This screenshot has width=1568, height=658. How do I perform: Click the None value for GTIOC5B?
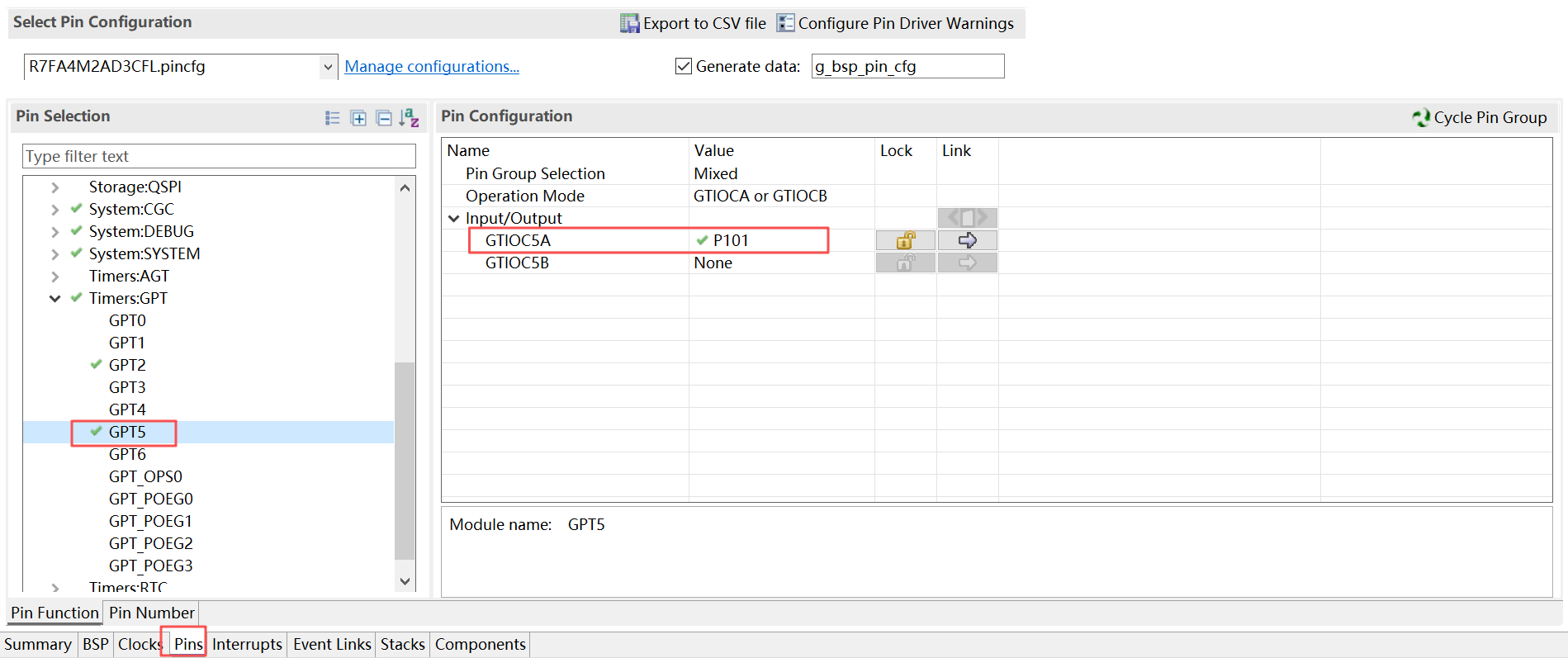[x=713, y=263]
